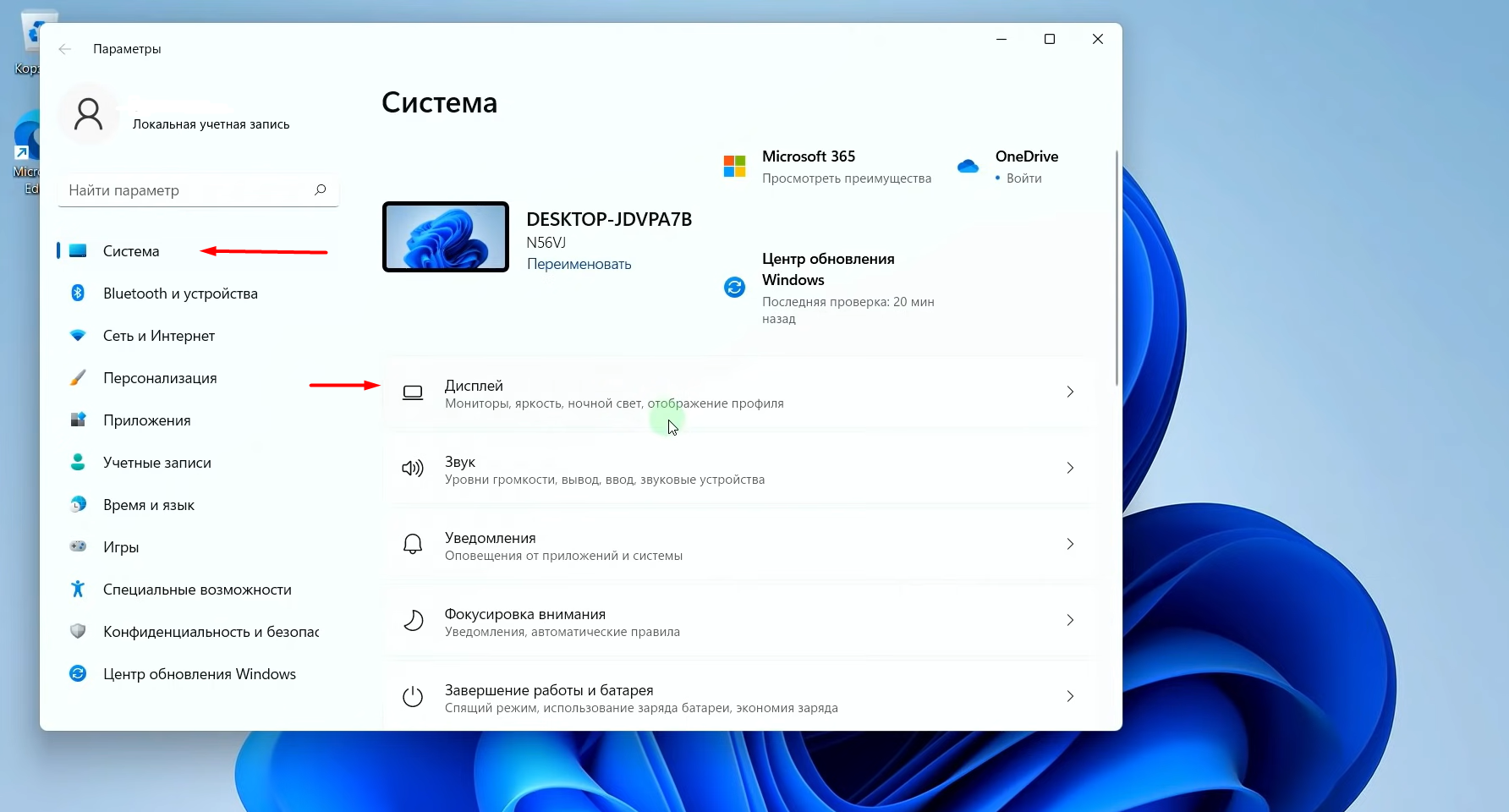Open Специальные возможности accessibility icon
Viewport: 1509px width, 812px height.
tap(77, 589)
